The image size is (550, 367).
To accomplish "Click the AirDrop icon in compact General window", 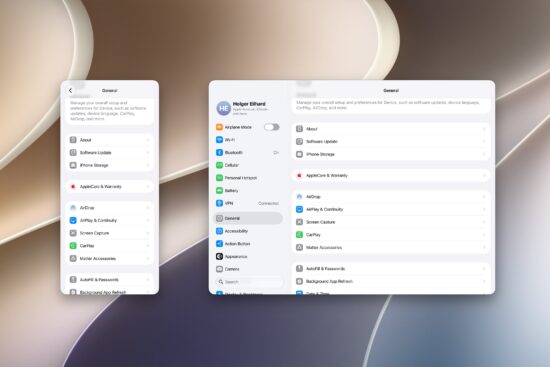I will [73, 208].
